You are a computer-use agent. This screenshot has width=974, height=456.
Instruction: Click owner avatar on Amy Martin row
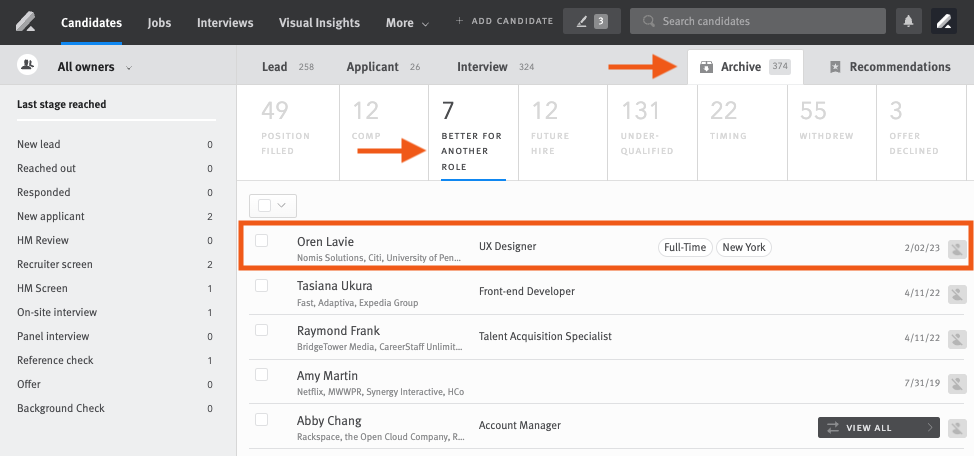(957, 384)
